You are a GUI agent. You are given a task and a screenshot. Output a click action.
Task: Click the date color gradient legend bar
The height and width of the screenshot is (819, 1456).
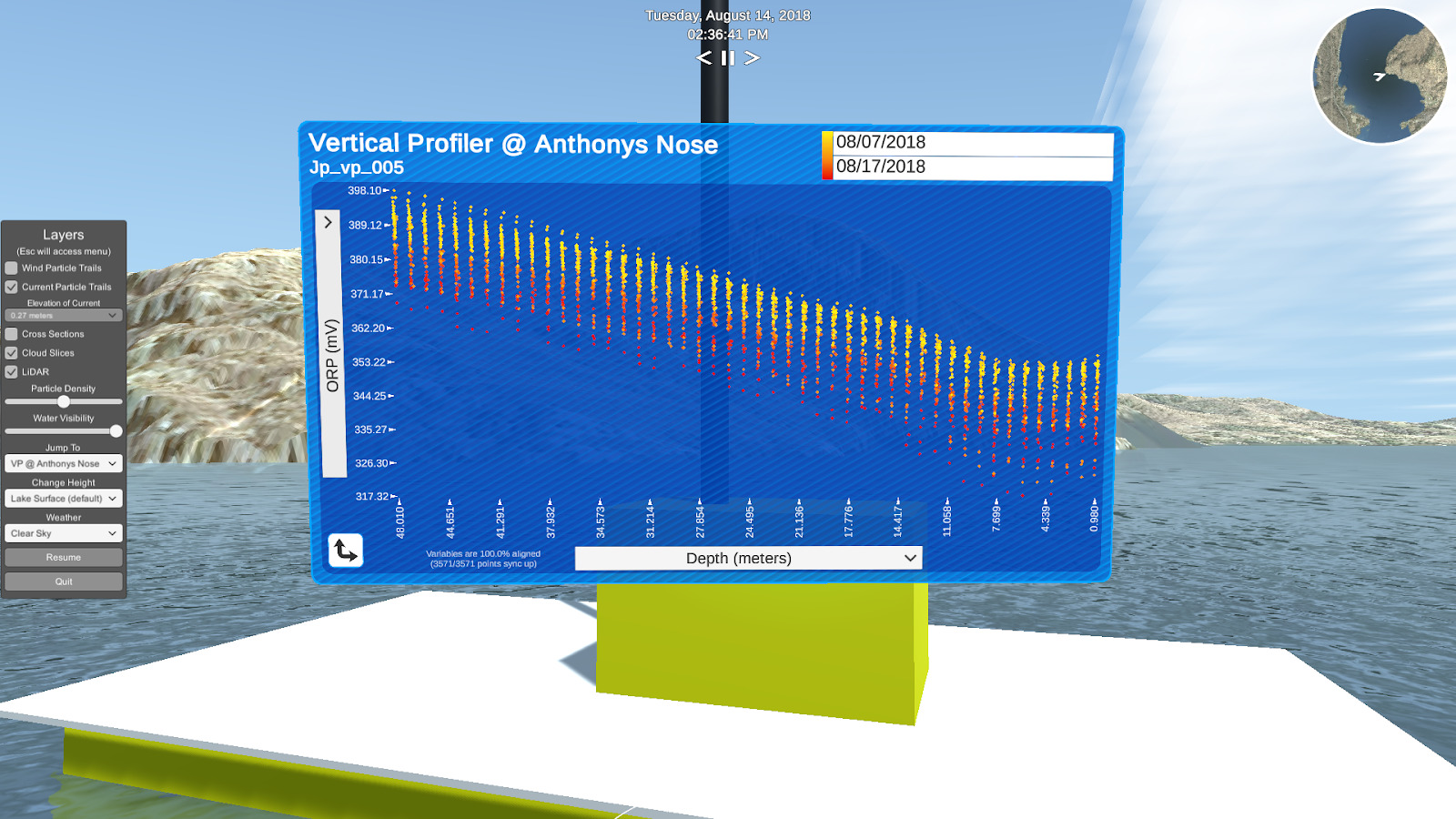click(x=827, y=156)
